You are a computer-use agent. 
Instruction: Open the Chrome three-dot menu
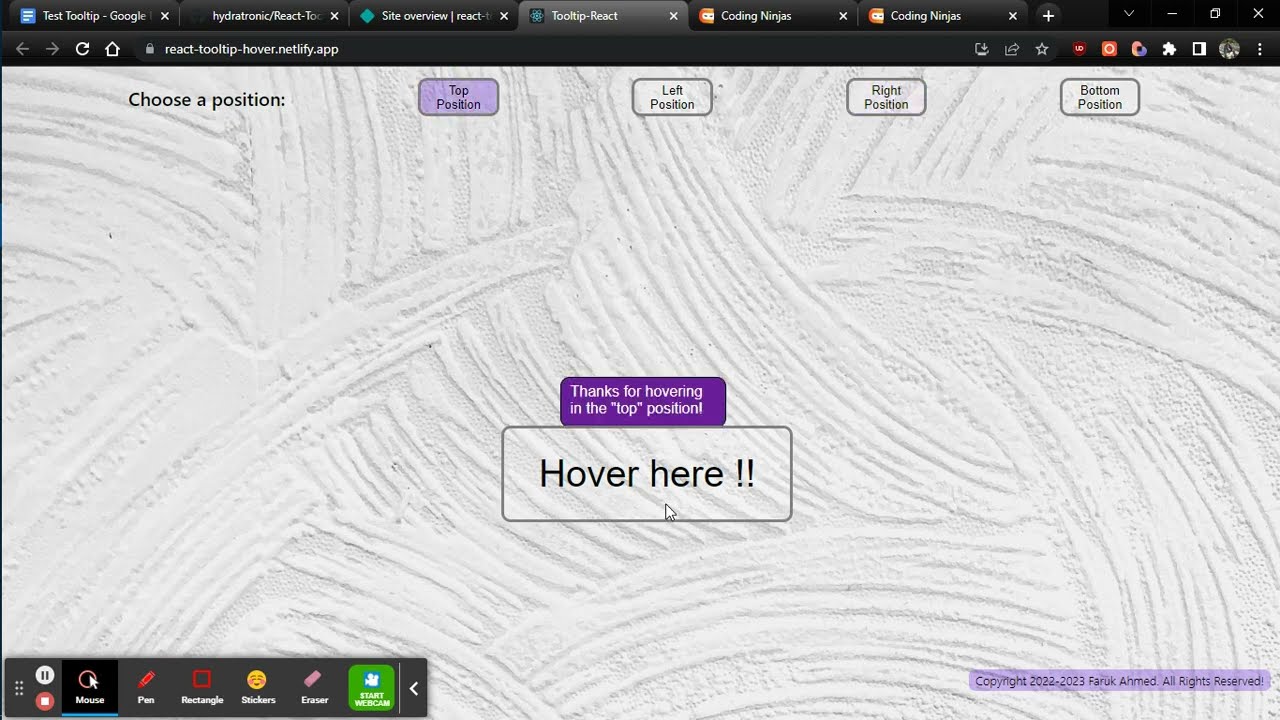coord(1259,49)
